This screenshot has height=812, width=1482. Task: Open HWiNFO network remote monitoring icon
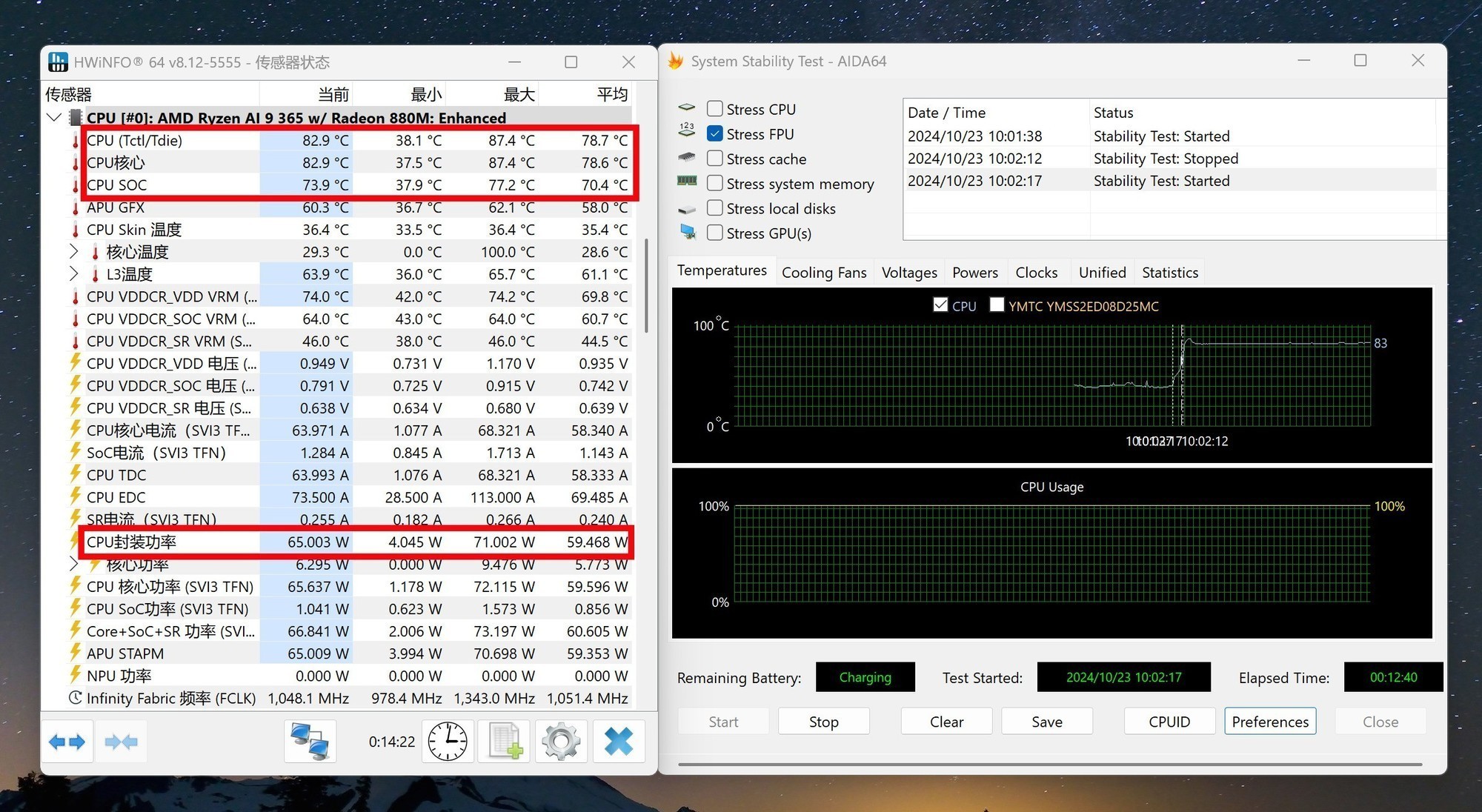coord(310,741)
